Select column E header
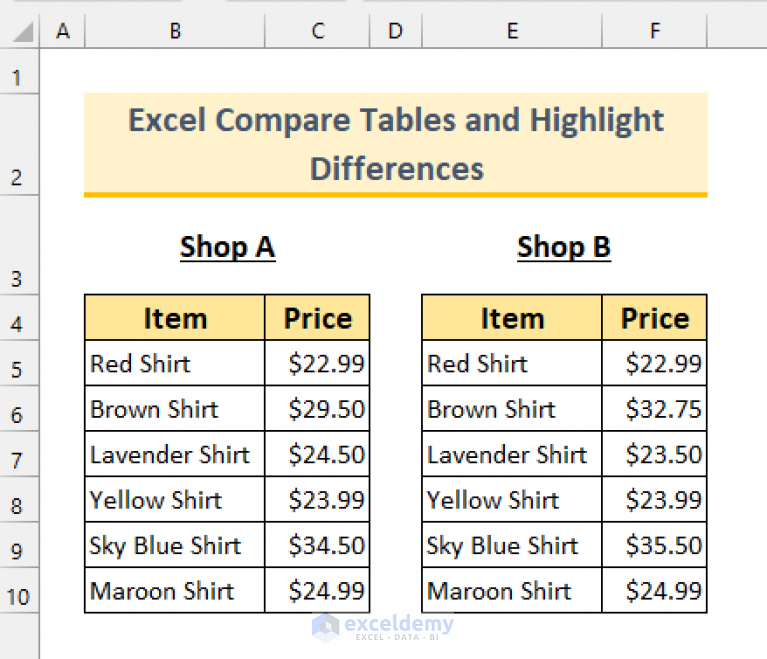 (512, 32)
